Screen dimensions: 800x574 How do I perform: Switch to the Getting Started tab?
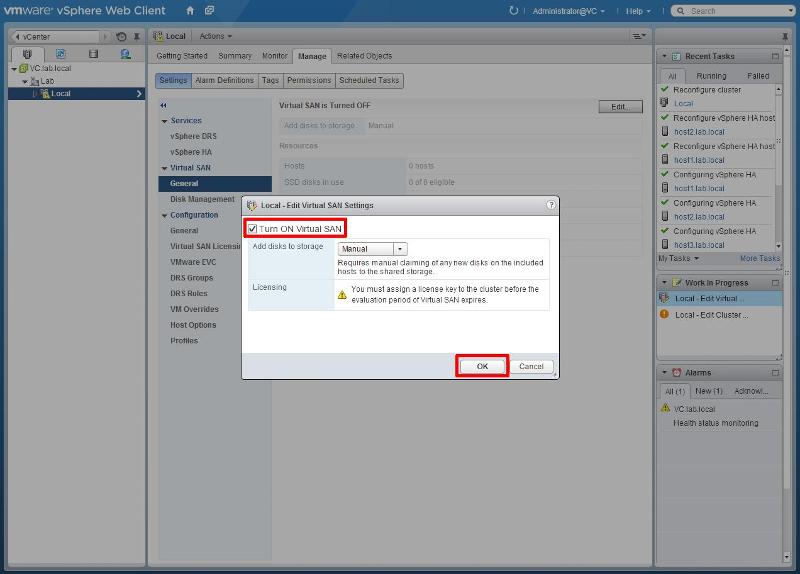182,56
